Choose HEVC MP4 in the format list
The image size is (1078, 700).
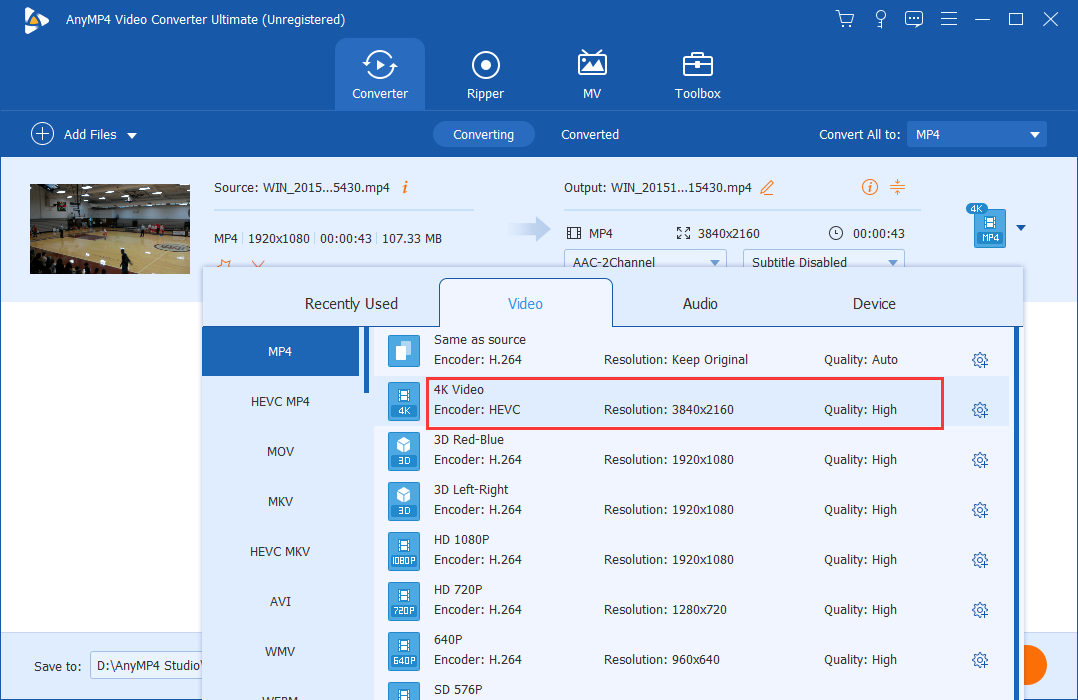pos(280,402)
